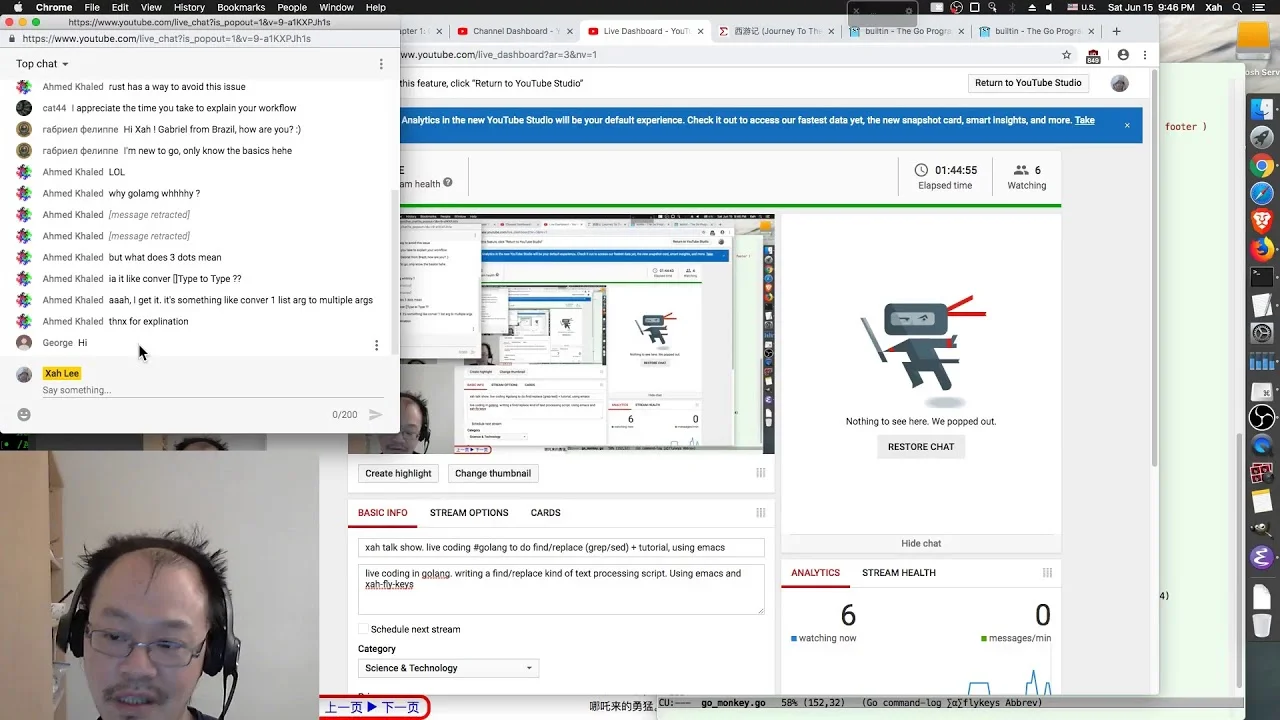The width and height of the screenshot is (1280, 720).
Task: Dismiss the blue Analytics banner
Action: 1127,125
